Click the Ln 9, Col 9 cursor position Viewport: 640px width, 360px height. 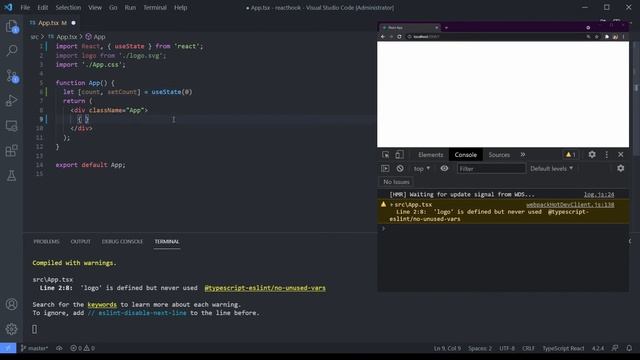click(447, 348)
